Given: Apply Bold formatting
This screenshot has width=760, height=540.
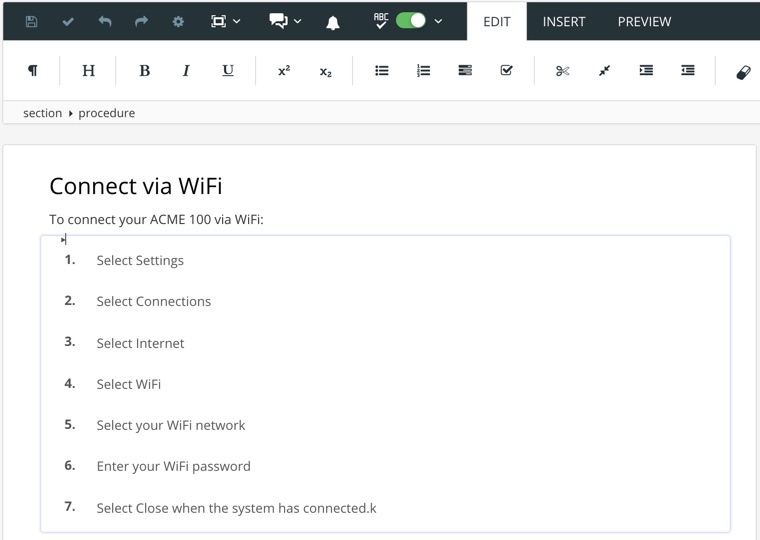Looking at the screenshot, I should click(x=144, y=71).
